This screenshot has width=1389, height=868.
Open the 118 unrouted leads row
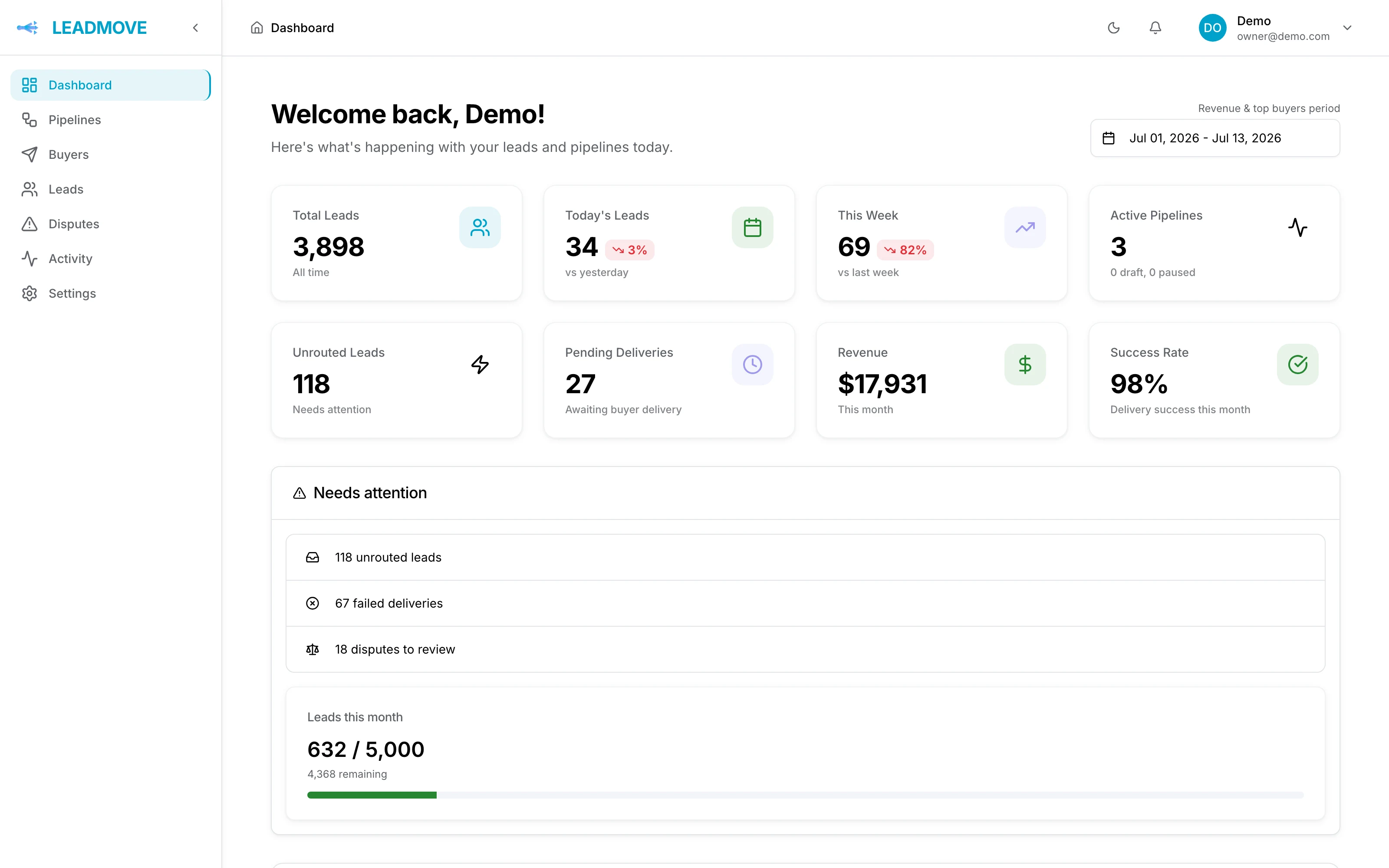click(805, 557)
